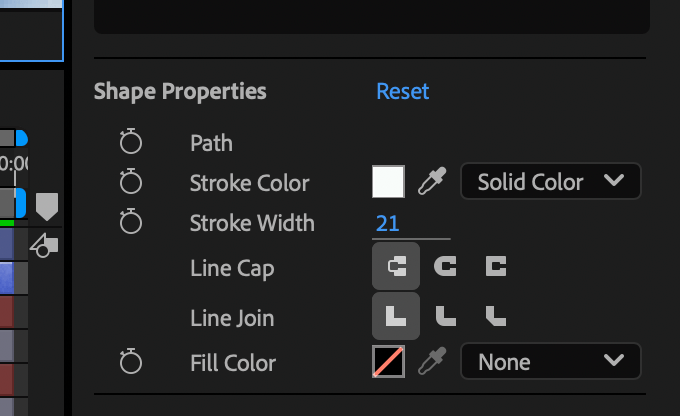Open the white Stroke Color swatch
The width and height of the screenshot is (680, 416).
click(x=389, y=181)
